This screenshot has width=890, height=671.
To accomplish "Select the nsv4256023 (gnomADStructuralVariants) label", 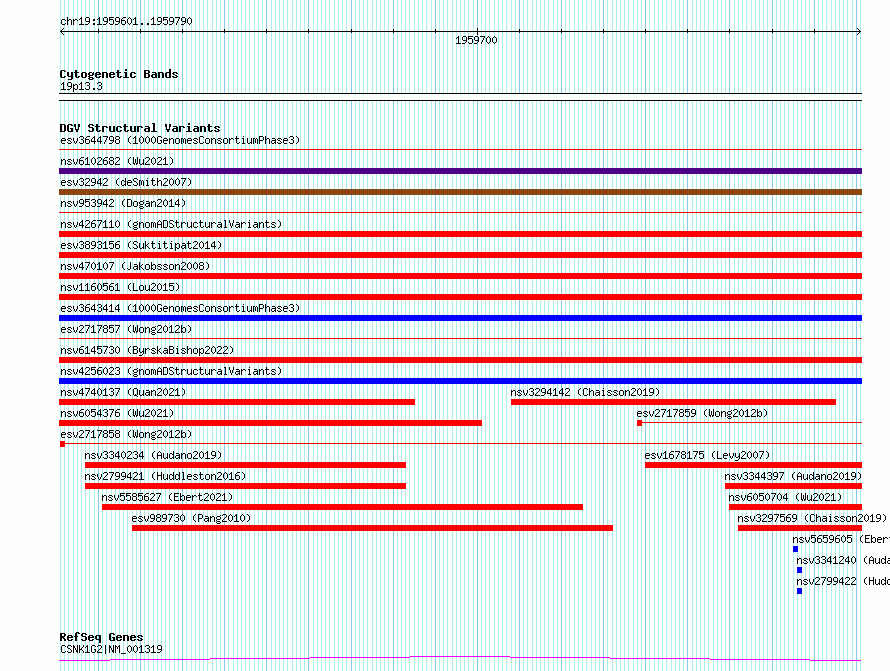I will click(171, 371).
